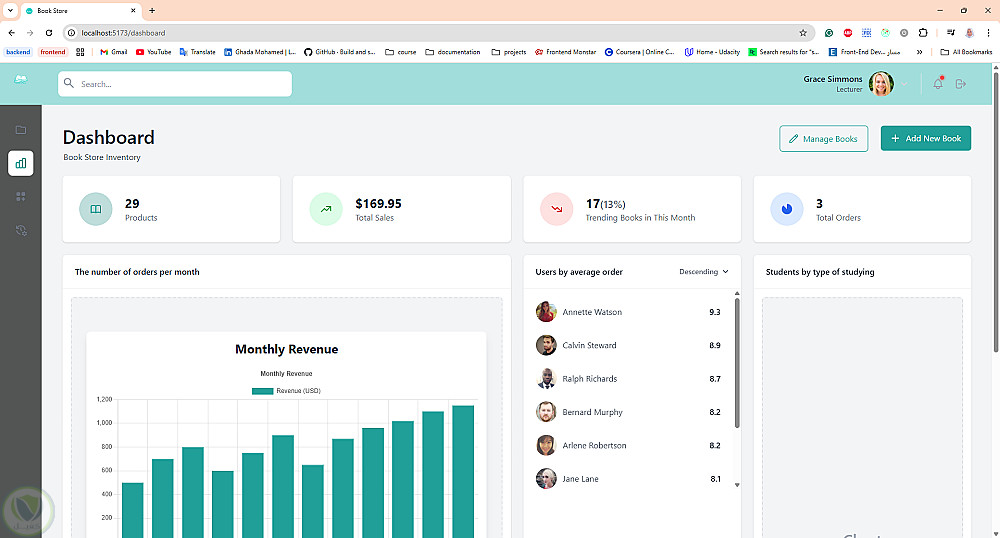
Task: Bookmark this page with star icon
Action: (x=803, y=33)
